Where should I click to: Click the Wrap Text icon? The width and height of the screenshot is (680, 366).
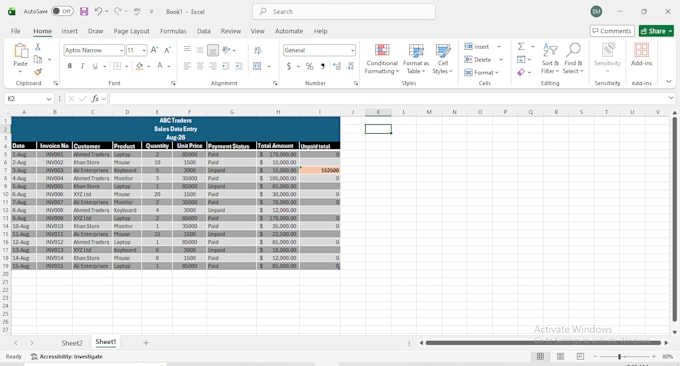pyautogui.click(x=258, y=50)
